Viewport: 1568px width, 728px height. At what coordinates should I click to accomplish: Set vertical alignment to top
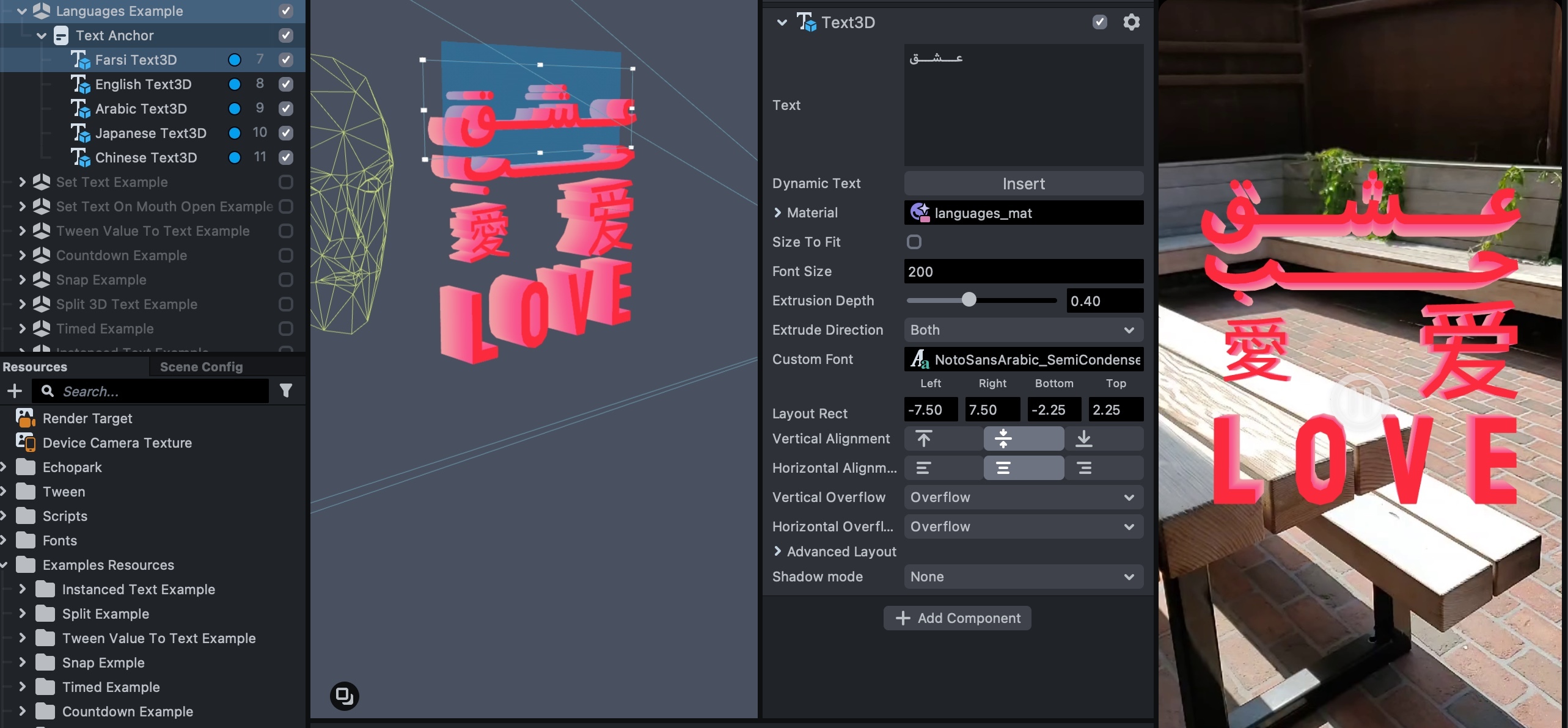(x=923, y=439)
